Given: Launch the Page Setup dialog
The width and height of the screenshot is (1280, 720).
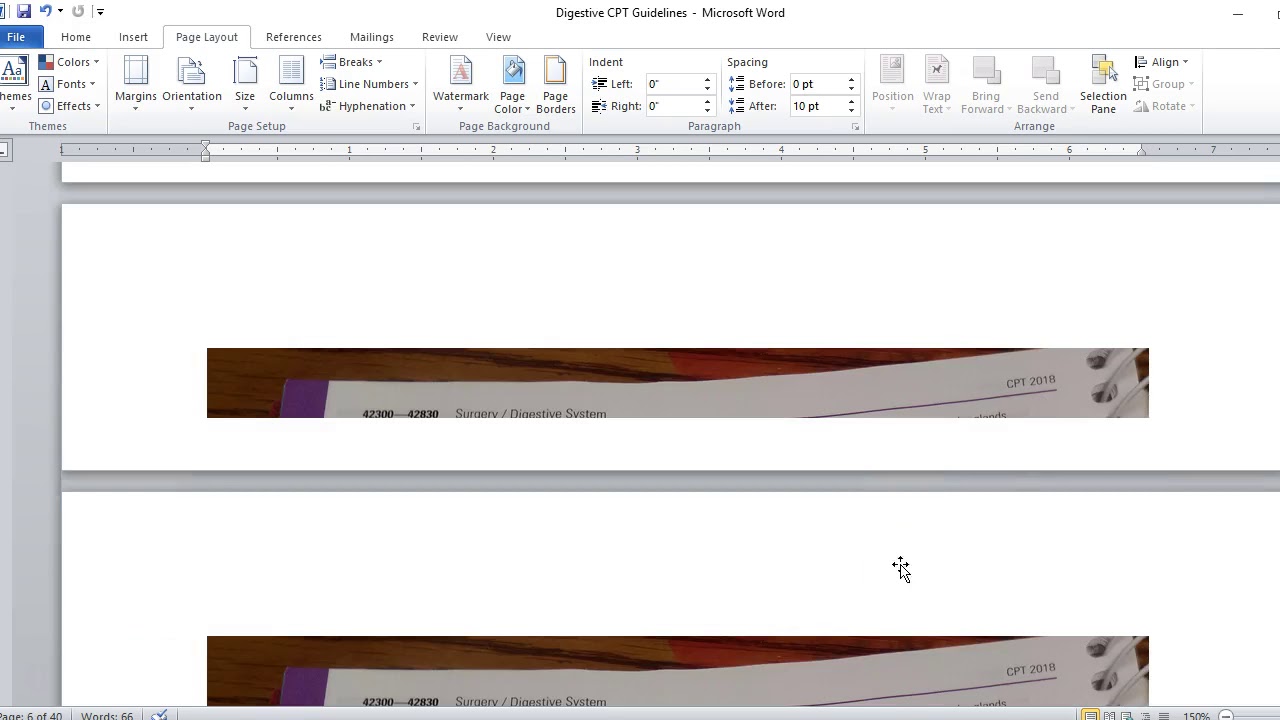Looking at the screenshot, I should pyautogui.click(x=417, y=127).
